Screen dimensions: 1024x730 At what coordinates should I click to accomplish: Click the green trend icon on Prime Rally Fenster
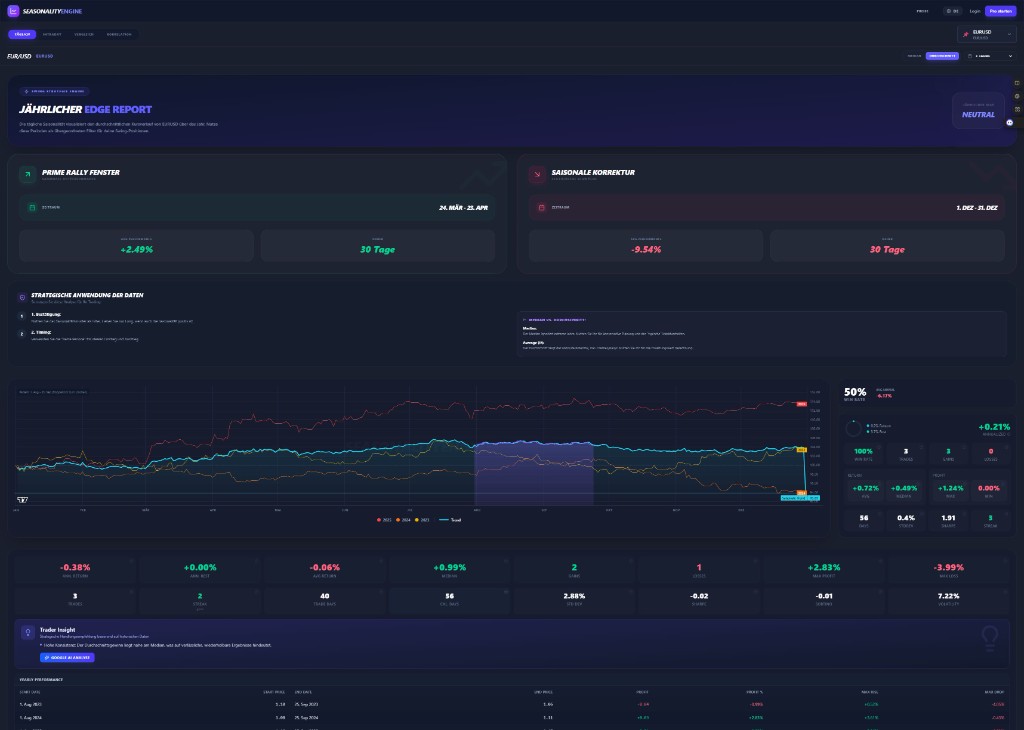point(28,174)
